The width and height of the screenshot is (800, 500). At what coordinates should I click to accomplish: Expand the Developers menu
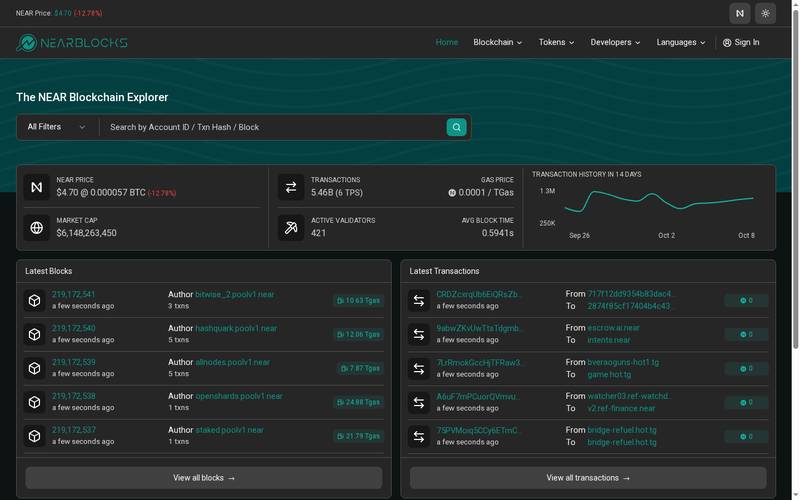tap(615, 42)
